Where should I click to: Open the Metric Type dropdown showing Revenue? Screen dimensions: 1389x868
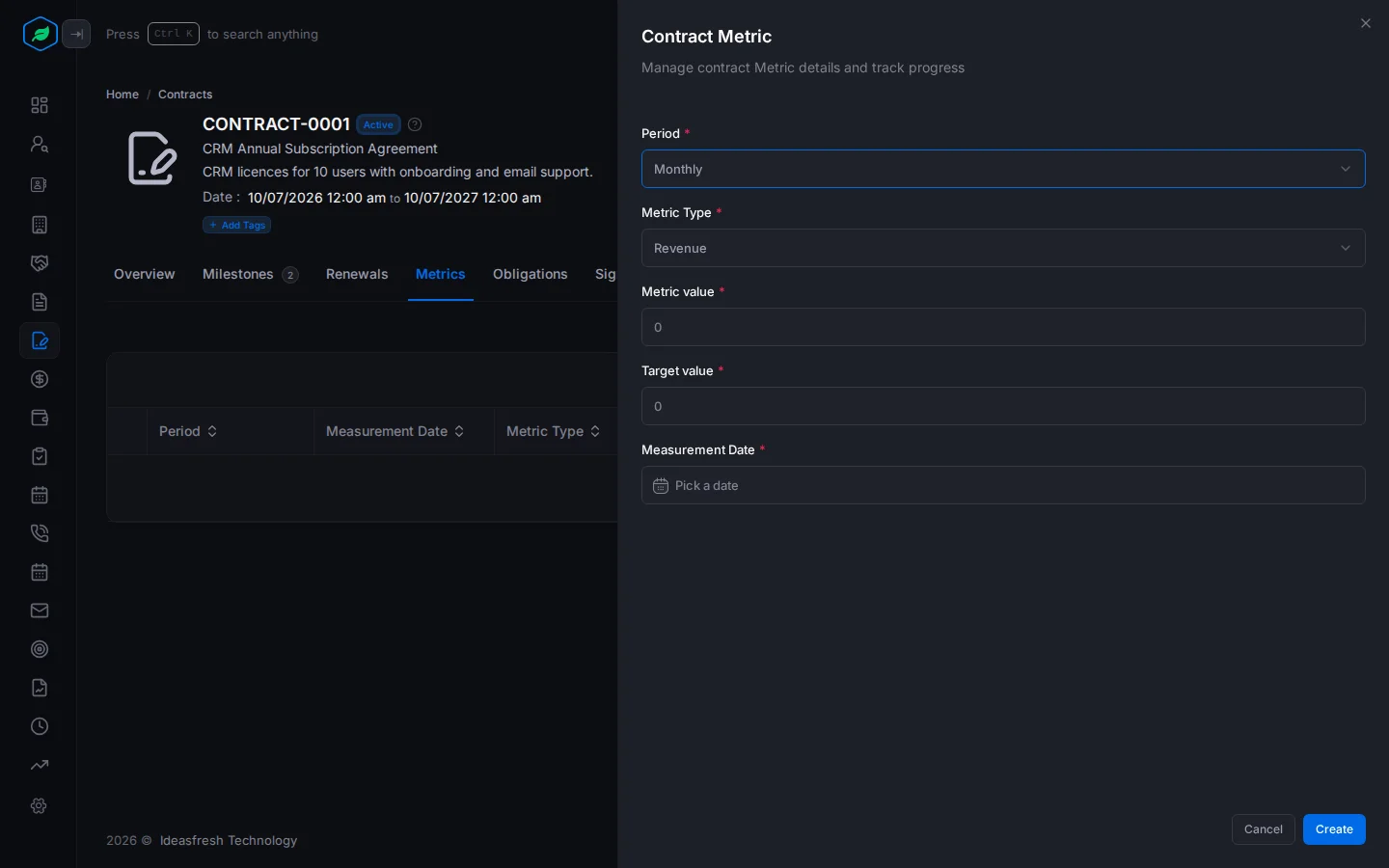point(1003,248)
